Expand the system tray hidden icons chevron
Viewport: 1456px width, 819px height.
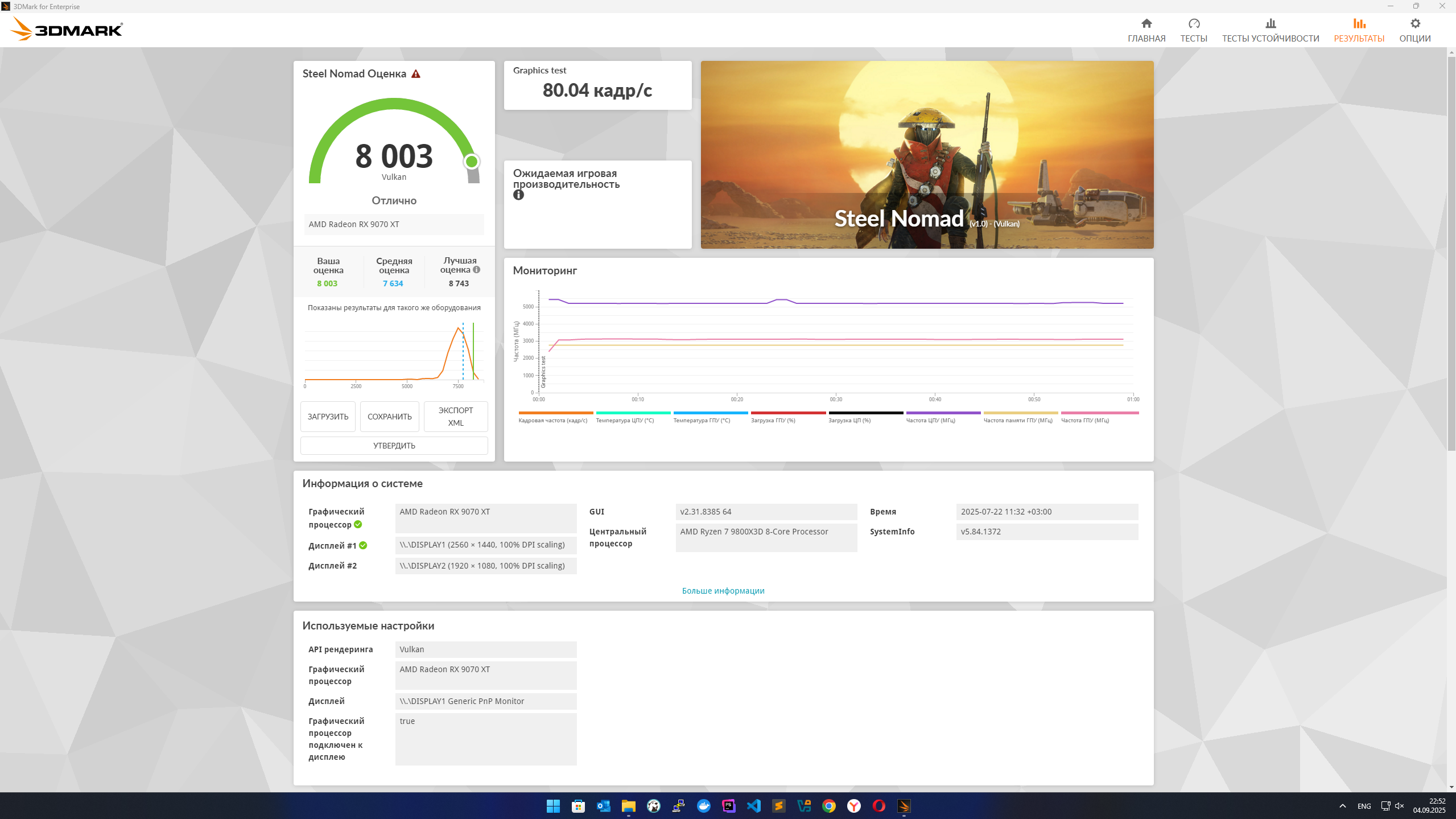coord(1342,806)
